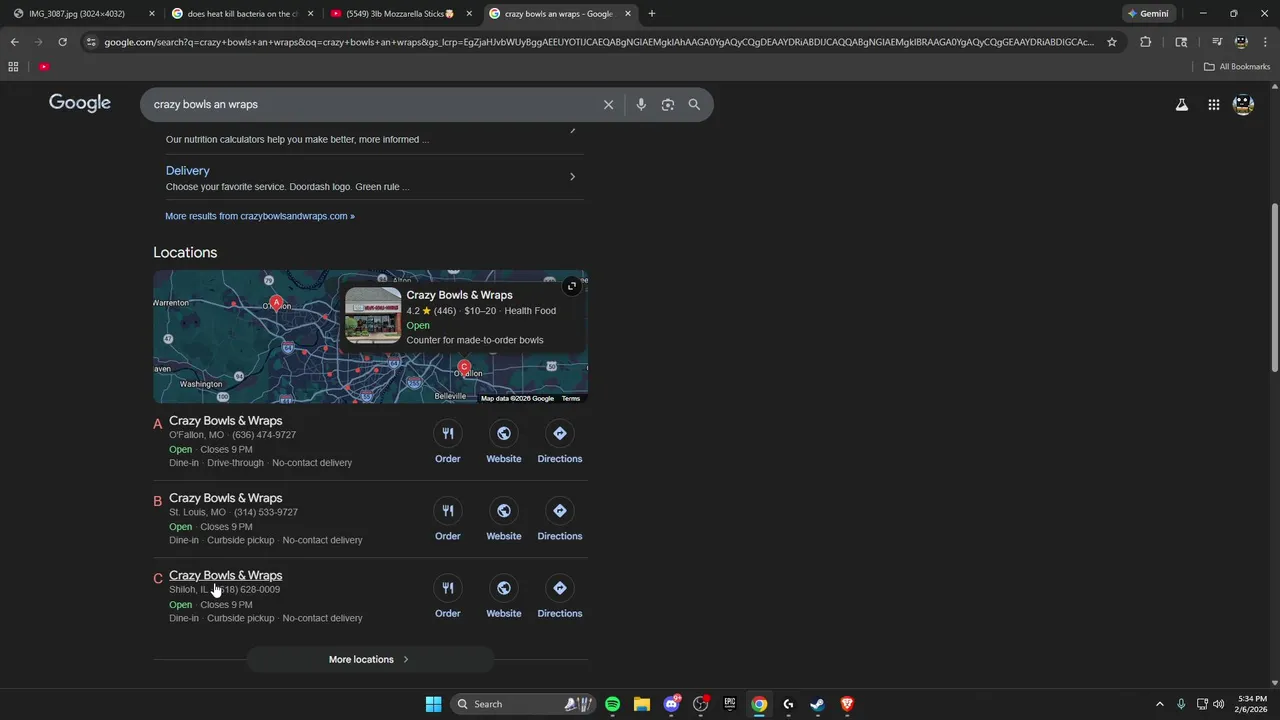Viewport: 1280px width, 720px height.
Task: Open the Google account avatar on page
Action: click(x=1244, y=104)
